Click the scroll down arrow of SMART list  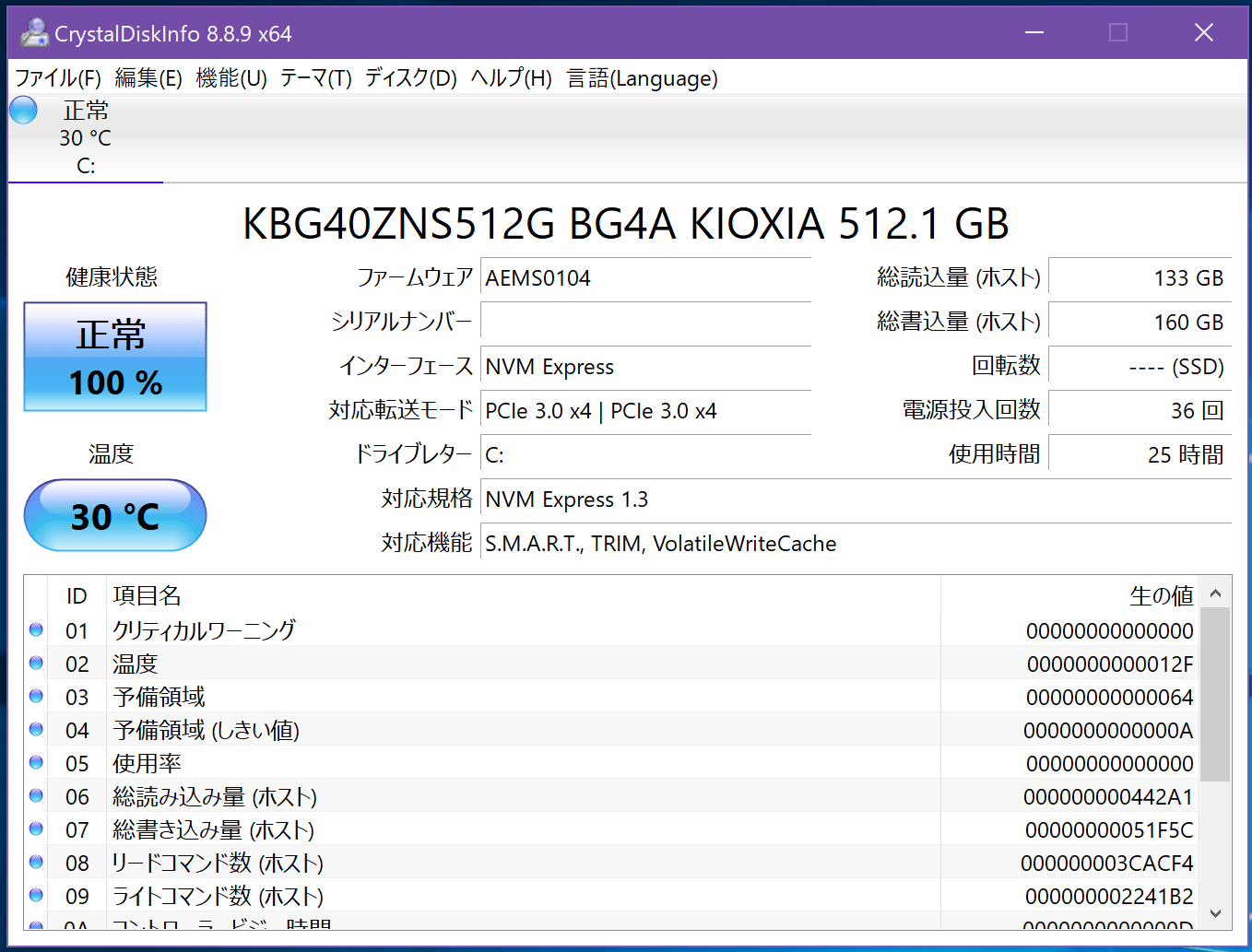pos(1215,913)
